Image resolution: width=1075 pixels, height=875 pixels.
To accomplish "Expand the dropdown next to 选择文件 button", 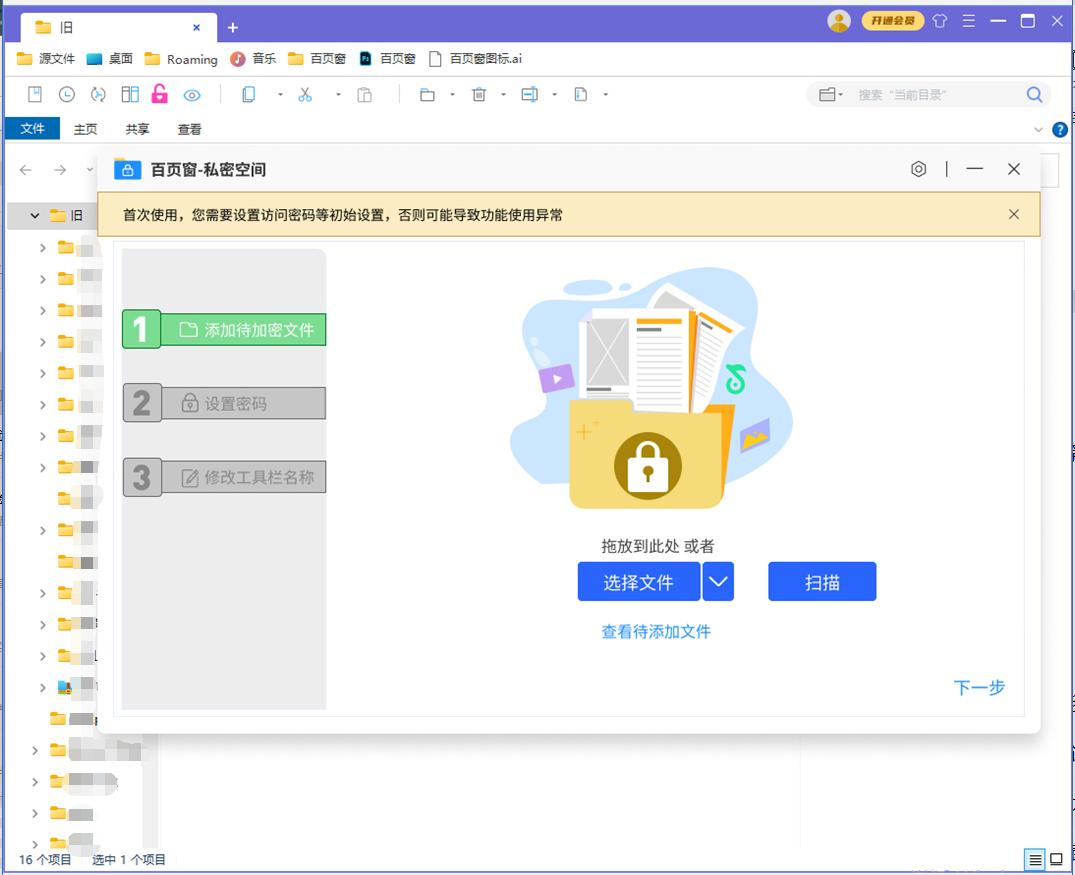I will pos(717,581).
